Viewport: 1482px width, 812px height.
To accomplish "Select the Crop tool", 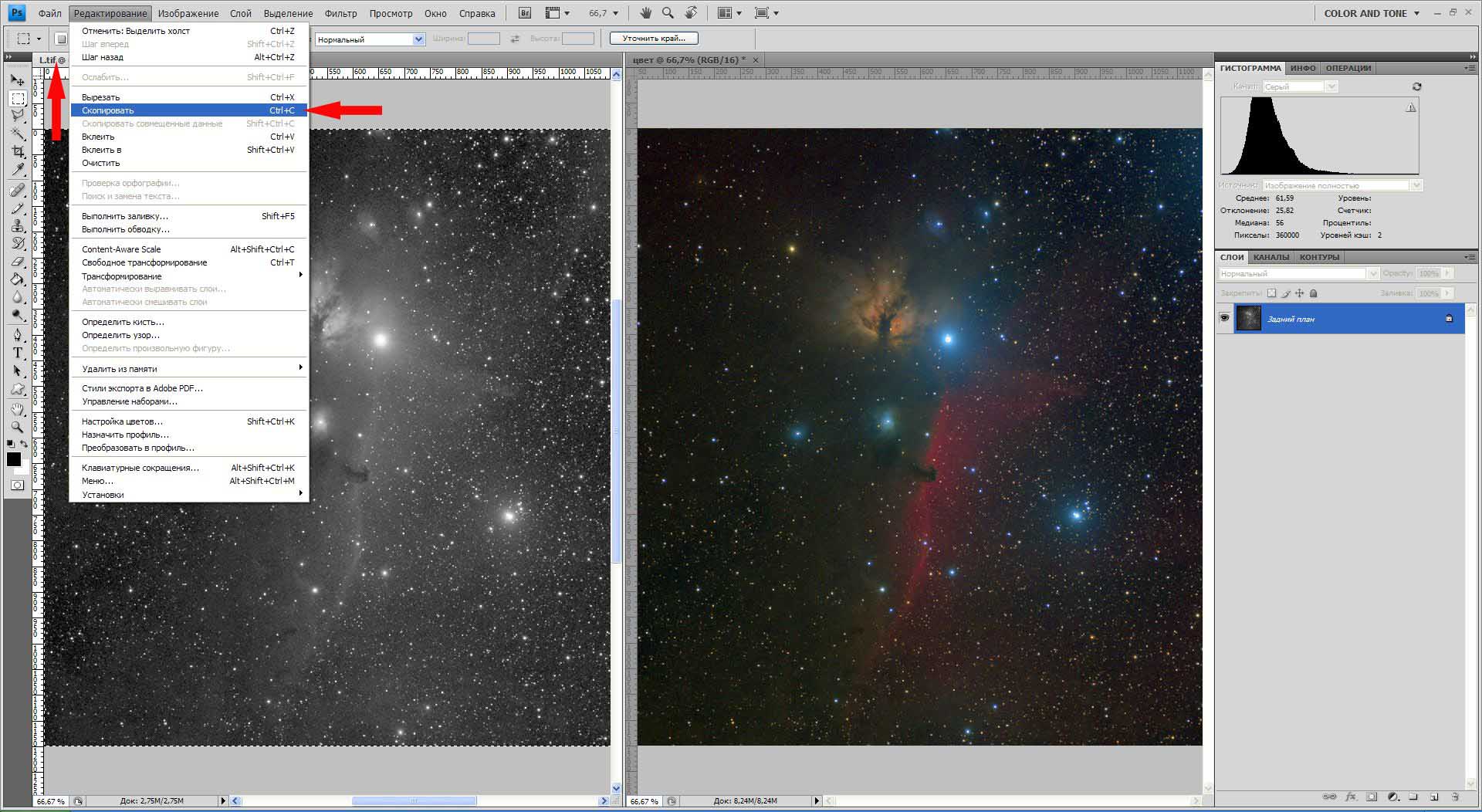I will click(x=17, y=152).
